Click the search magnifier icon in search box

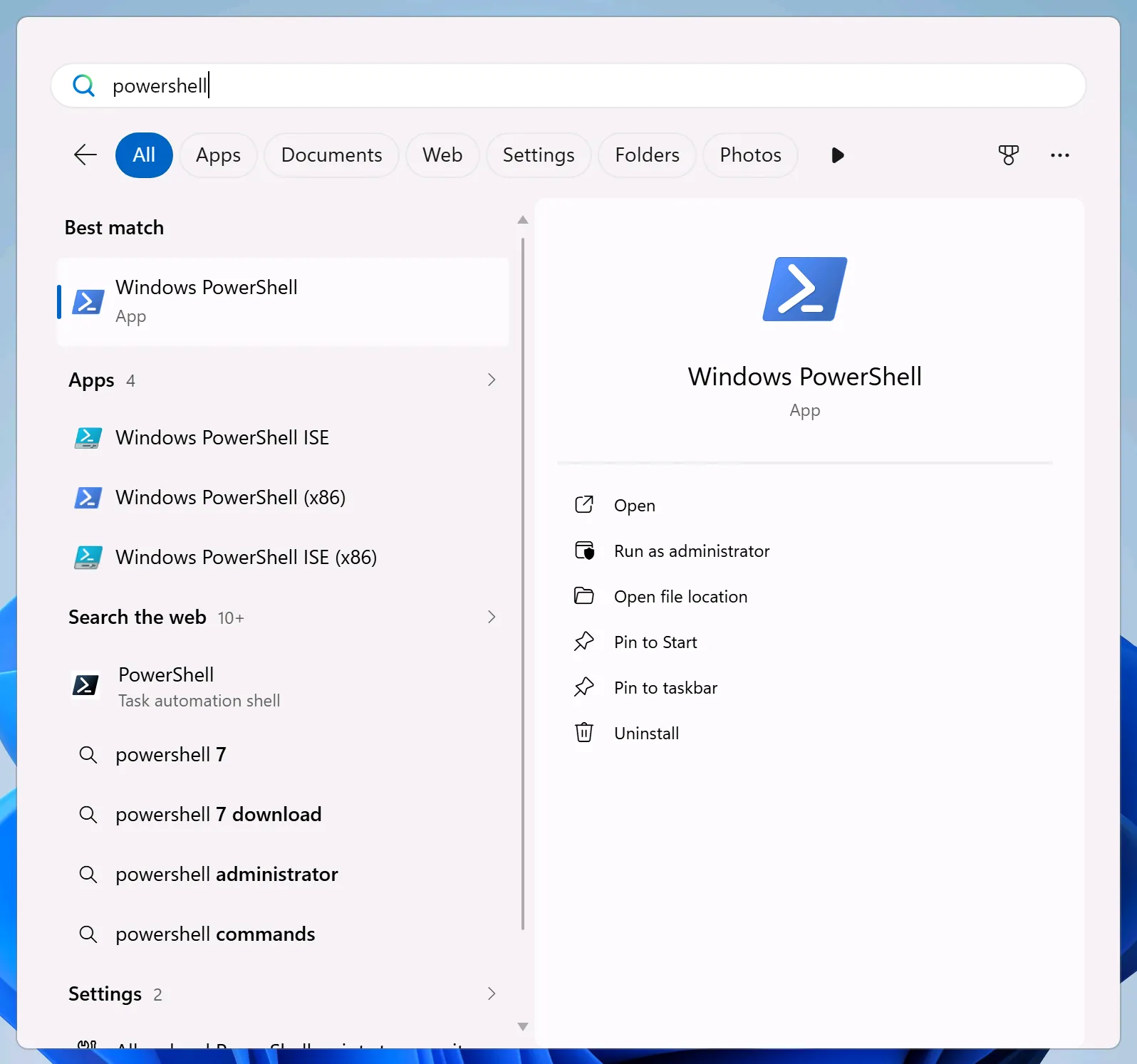(84, 86)
